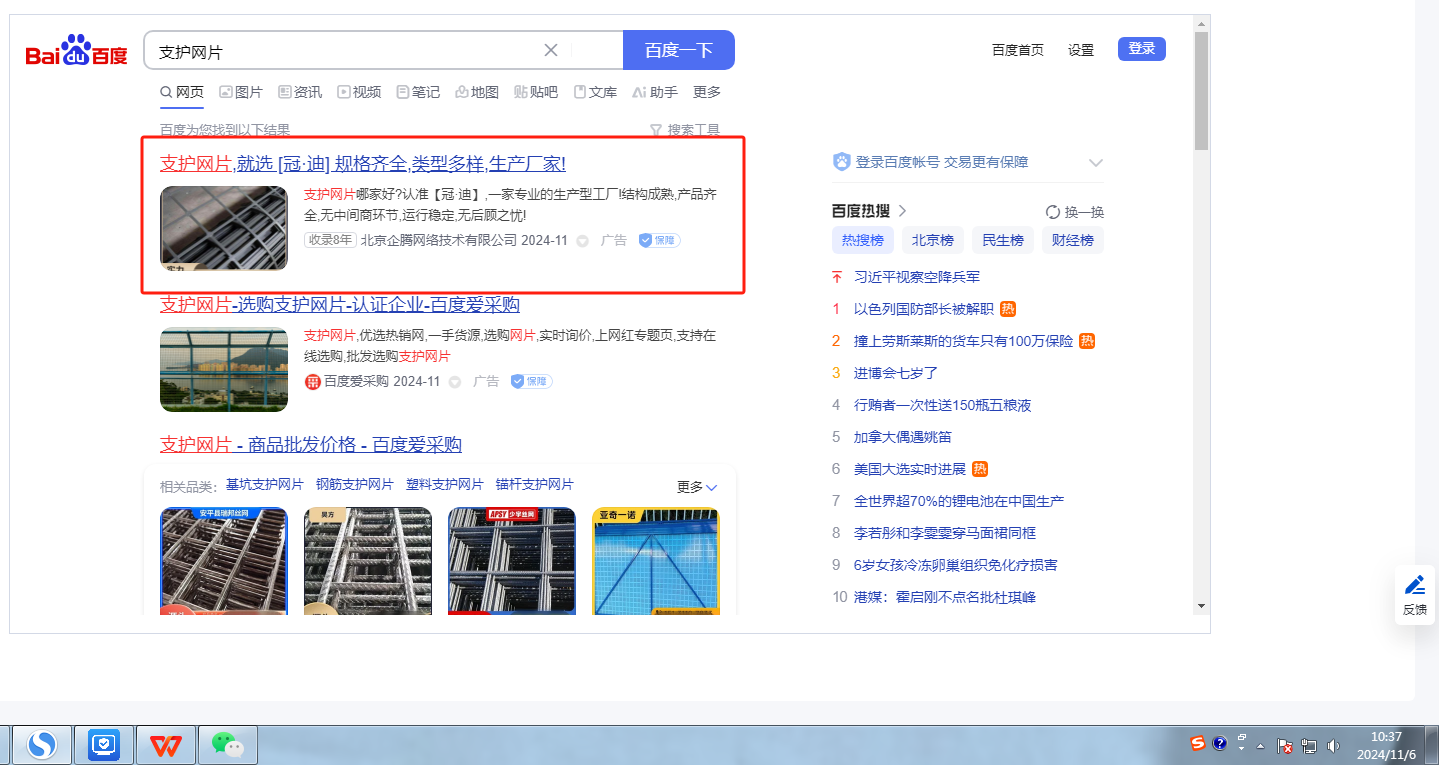Screen dimensions: 1439x765
Task: Select 基坑支护网片 category
Action: [265, 485]
